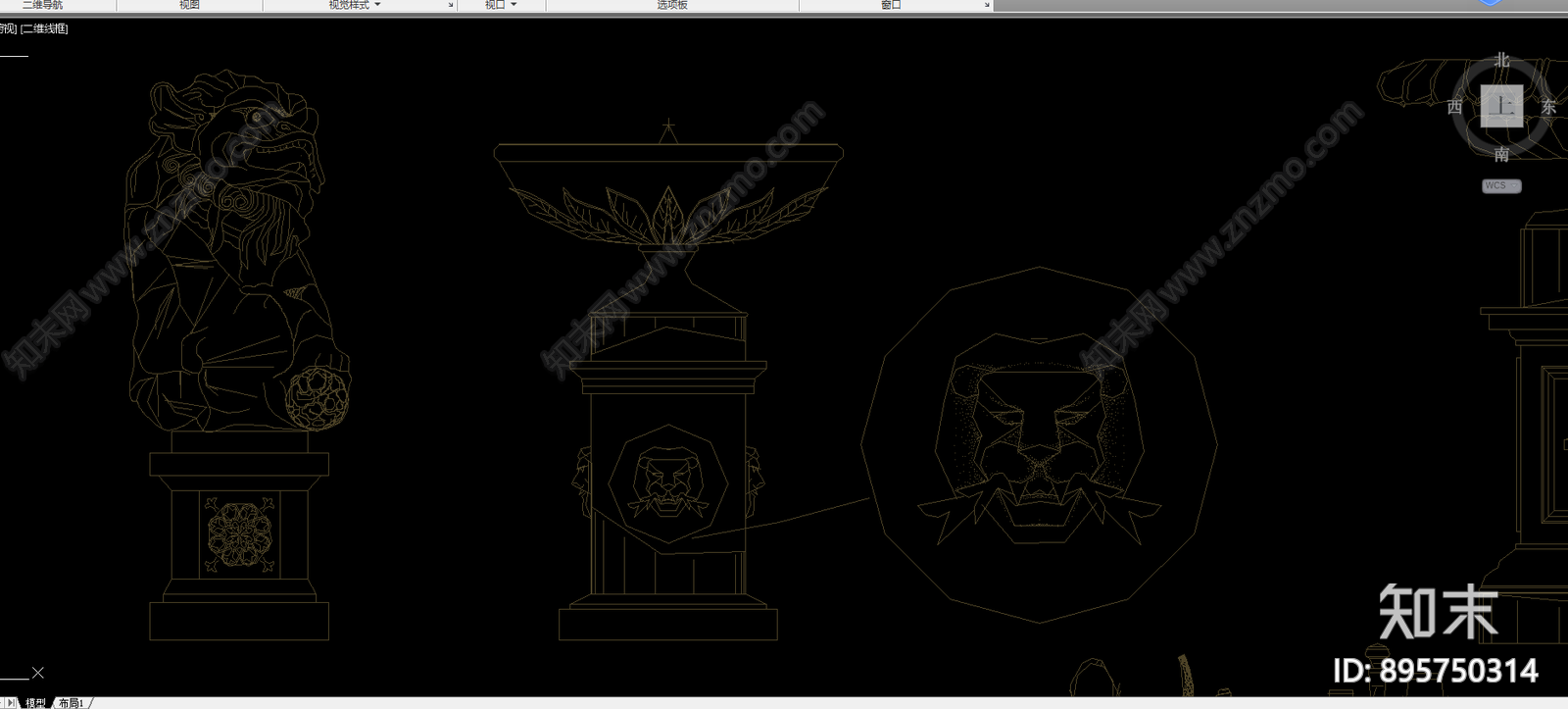
Task: Expand the 视觉样式 panel dropdown
Action: click(x=377, y=5)
